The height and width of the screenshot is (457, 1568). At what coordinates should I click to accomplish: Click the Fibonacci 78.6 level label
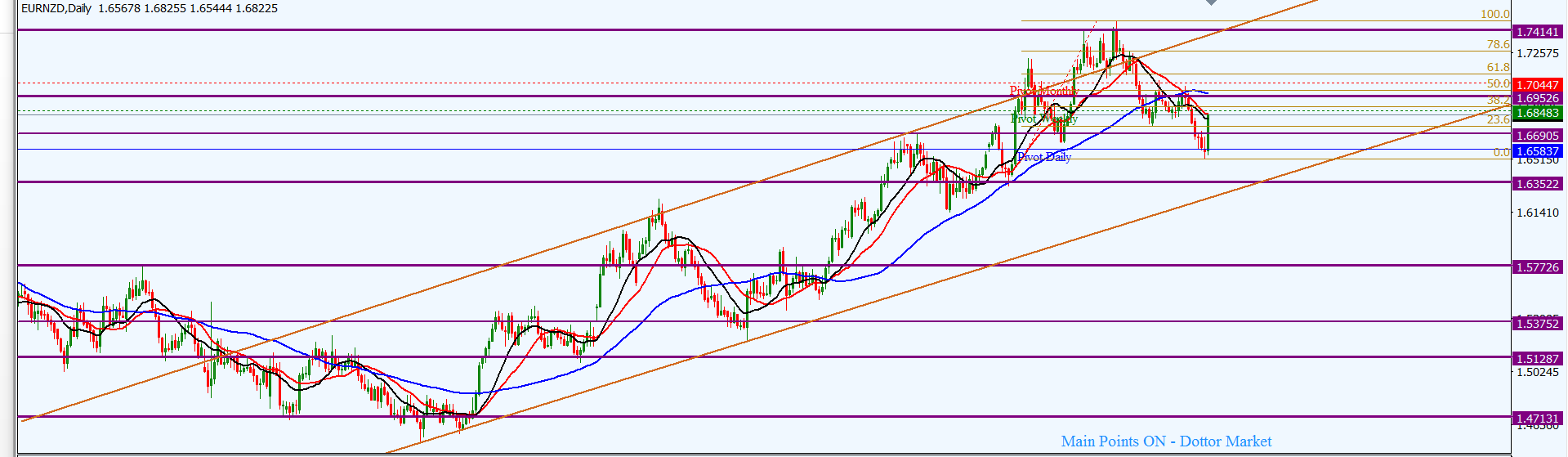tap(1498, 45)
